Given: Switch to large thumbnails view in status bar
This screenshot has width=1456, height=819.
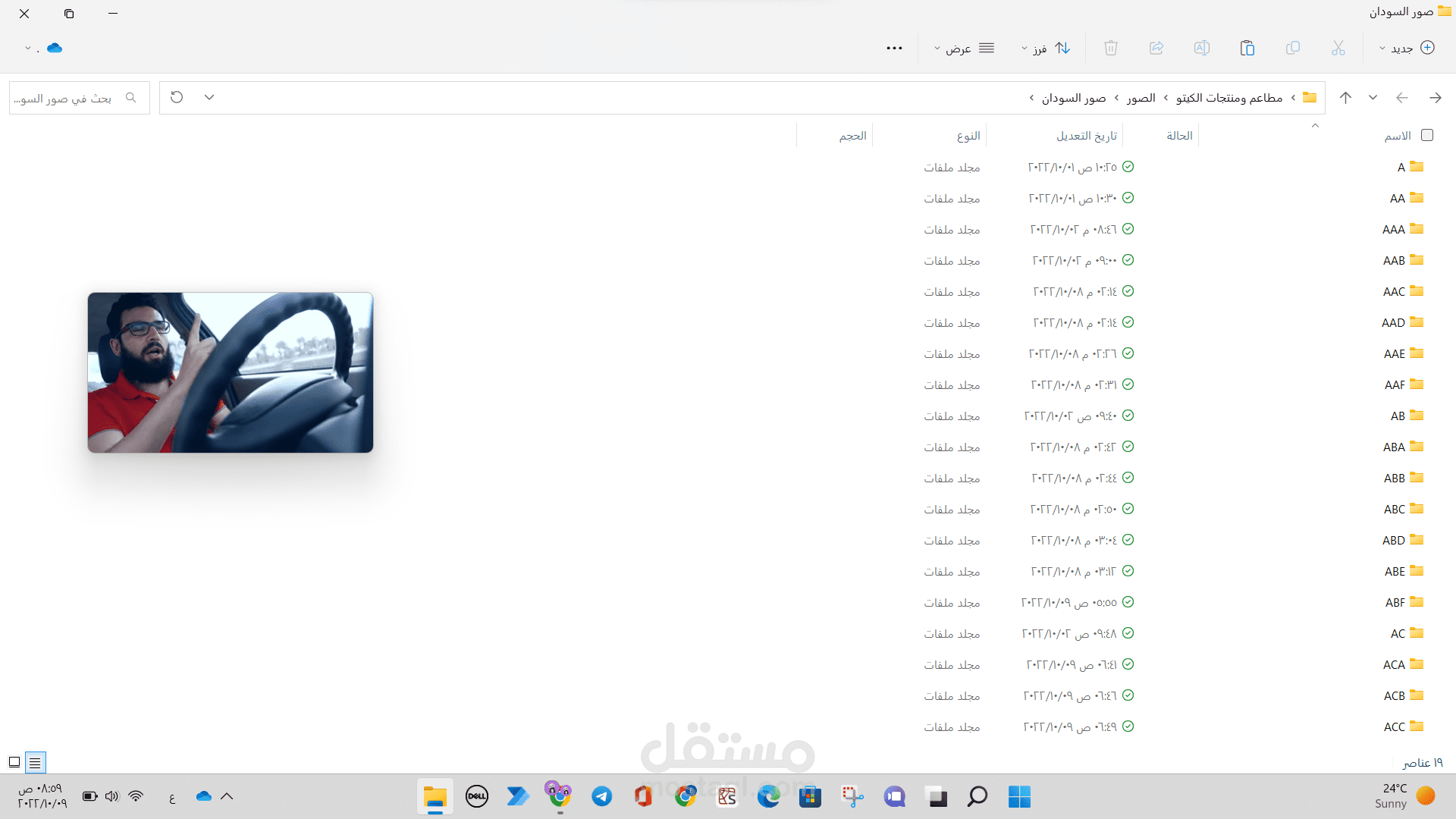Looking at the screenshot, I should coord(14,762).
